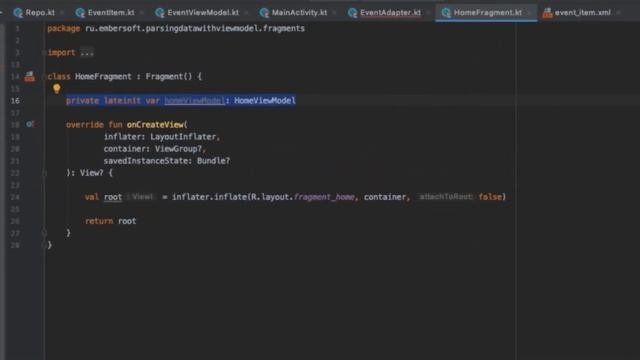The width and height of the screenshot is (640, 360).
Task: Expand the folded import block
Action: (x=87, y=53)
